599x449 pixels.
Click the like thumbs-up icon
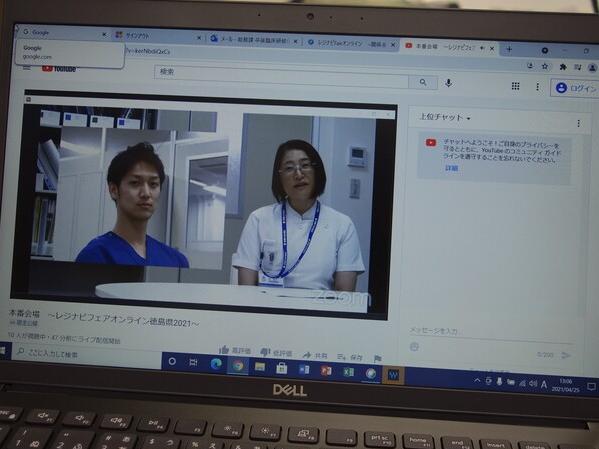pyautogui.click(x=224, y=349)
